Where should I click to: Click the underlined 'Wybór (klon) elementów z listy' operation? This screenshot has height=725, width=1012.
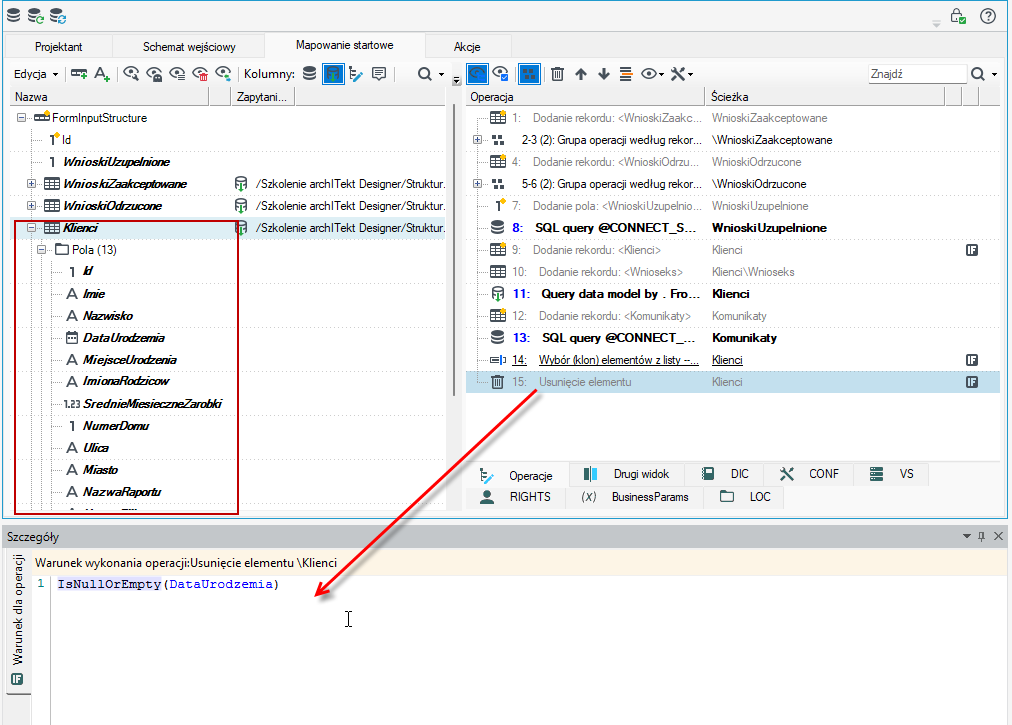tap(618, 360)
